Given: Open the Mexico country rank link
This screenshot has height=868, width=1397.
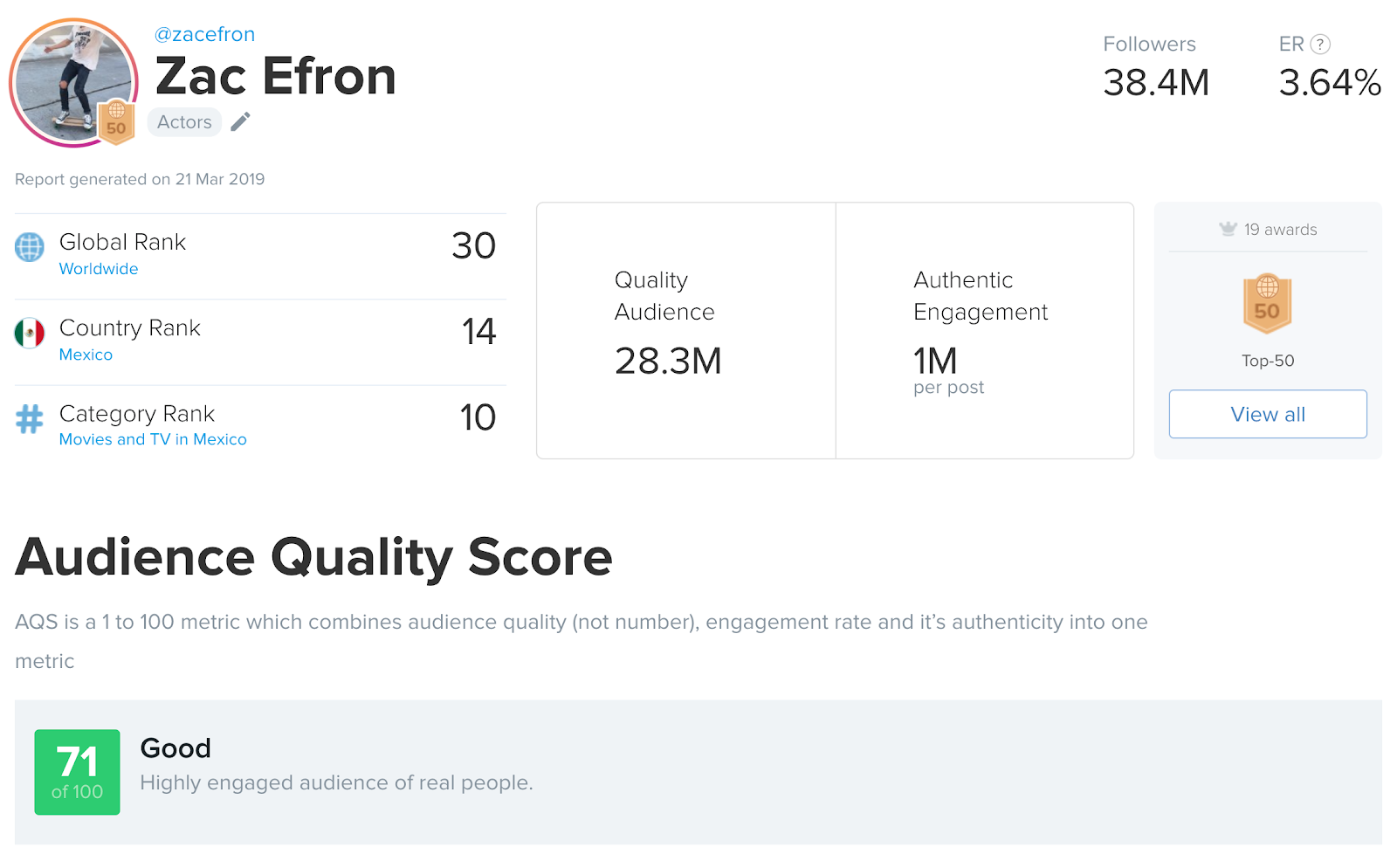Looking at the screenshot, I should pos(86,355).
